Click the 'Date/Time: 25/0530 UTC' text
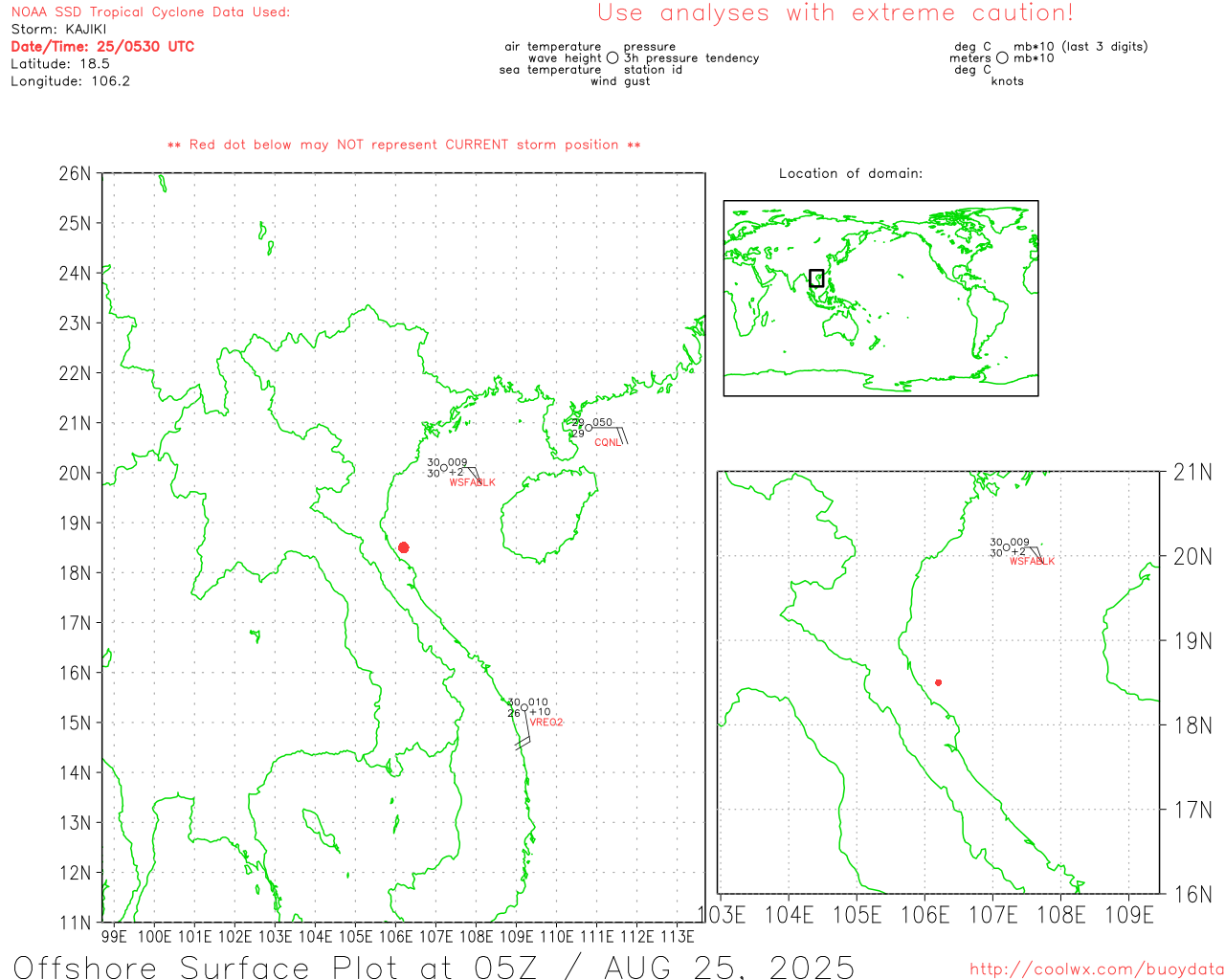The height and width of the screenshot is (980, 1225). 102,47
